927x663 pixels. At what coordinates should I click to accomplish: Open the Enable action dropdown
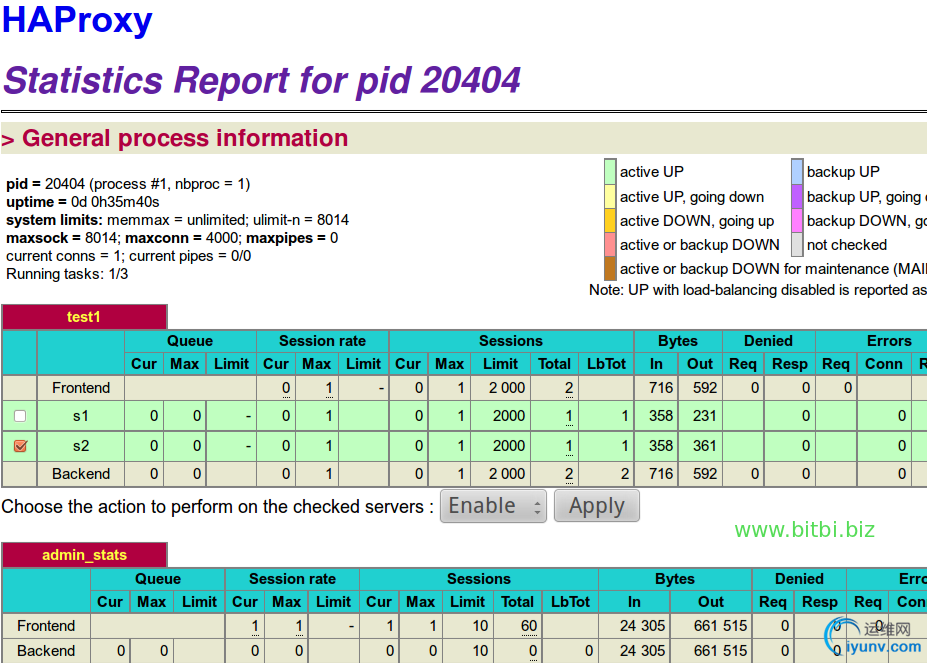click(493, 506)
